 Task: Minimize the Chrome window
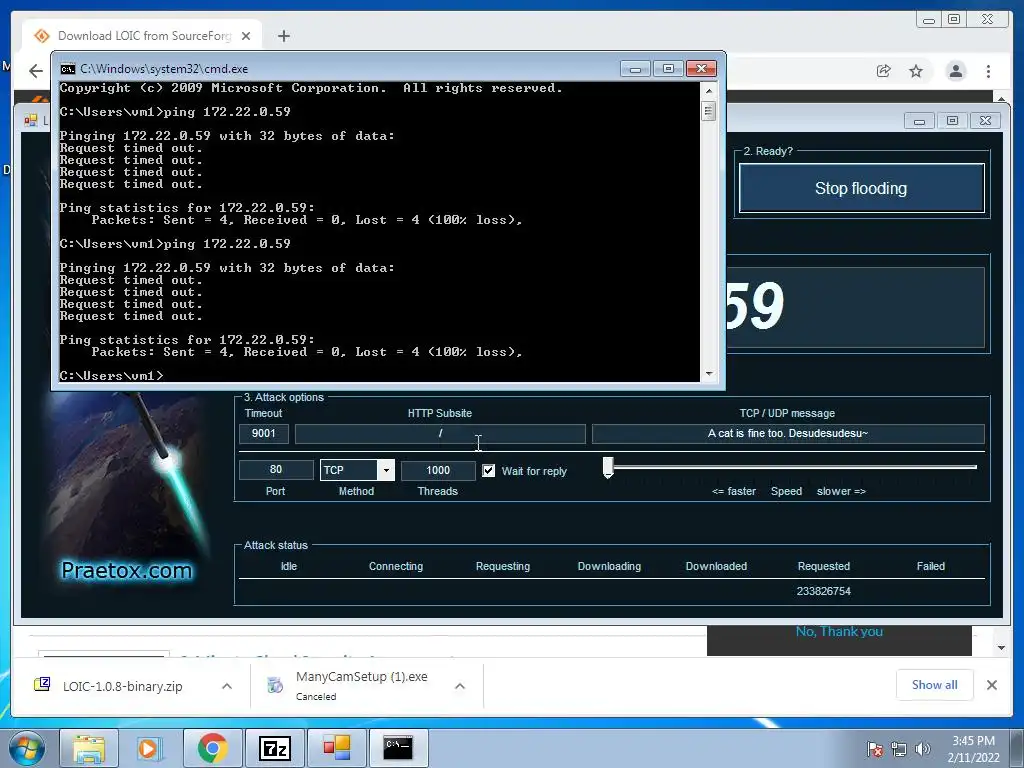pos(929,20)
